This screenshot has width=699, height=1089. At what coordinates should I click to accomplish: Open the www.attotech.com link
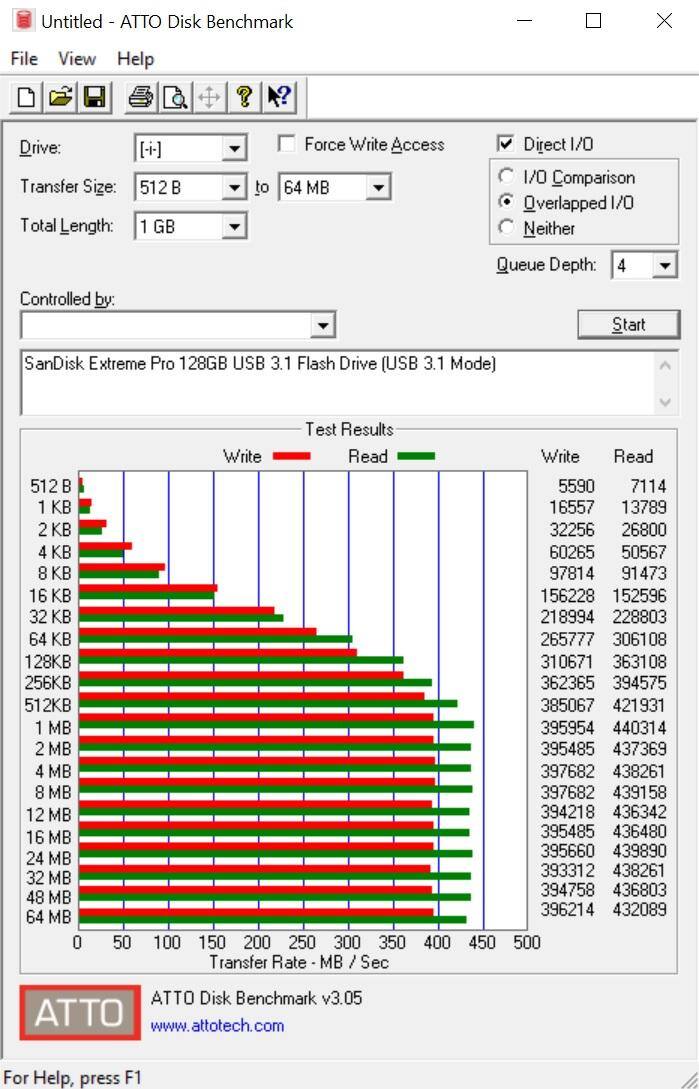217,1025
